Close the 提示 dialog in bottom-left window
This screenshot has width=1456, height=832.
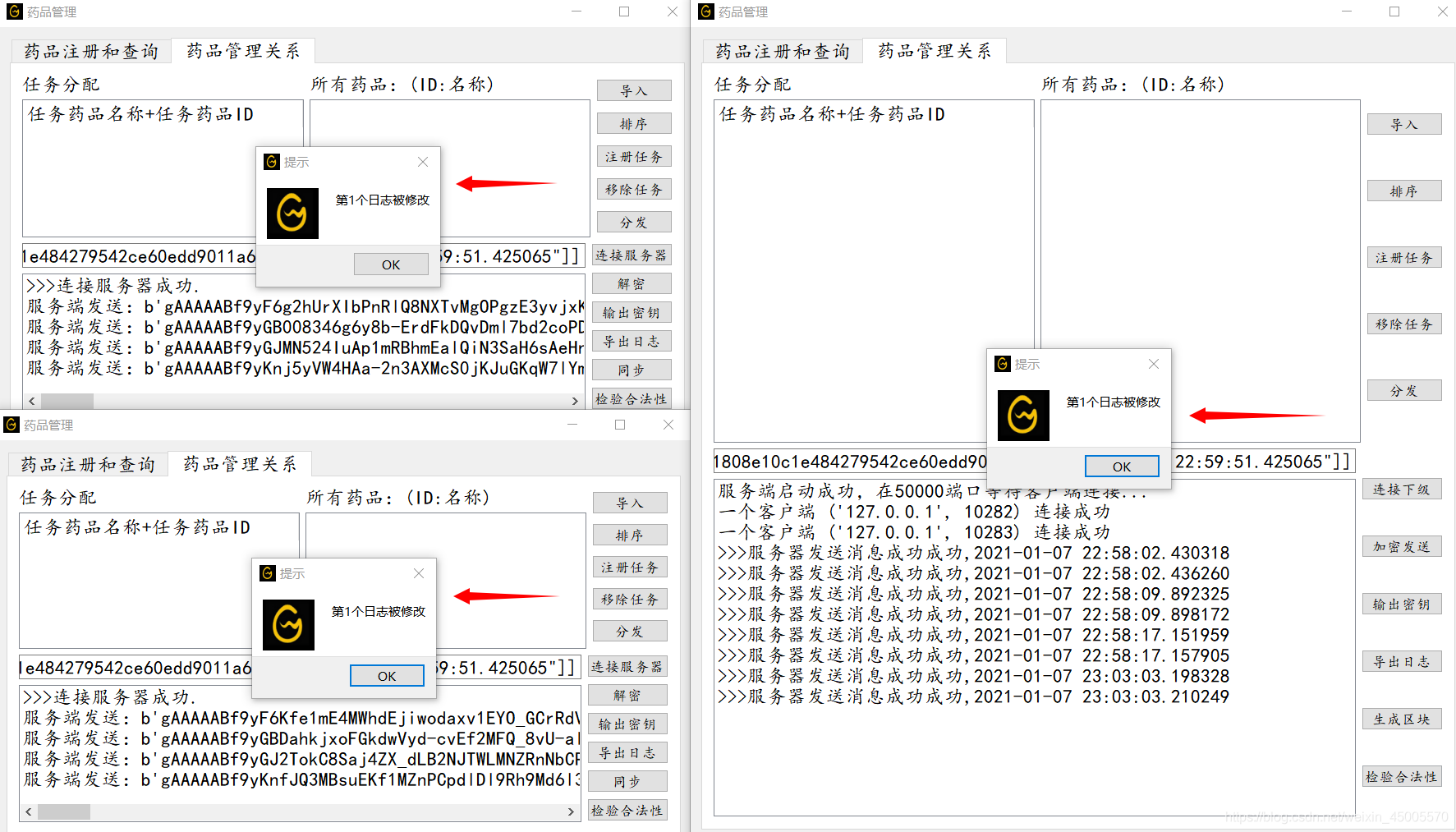point(419,573)
